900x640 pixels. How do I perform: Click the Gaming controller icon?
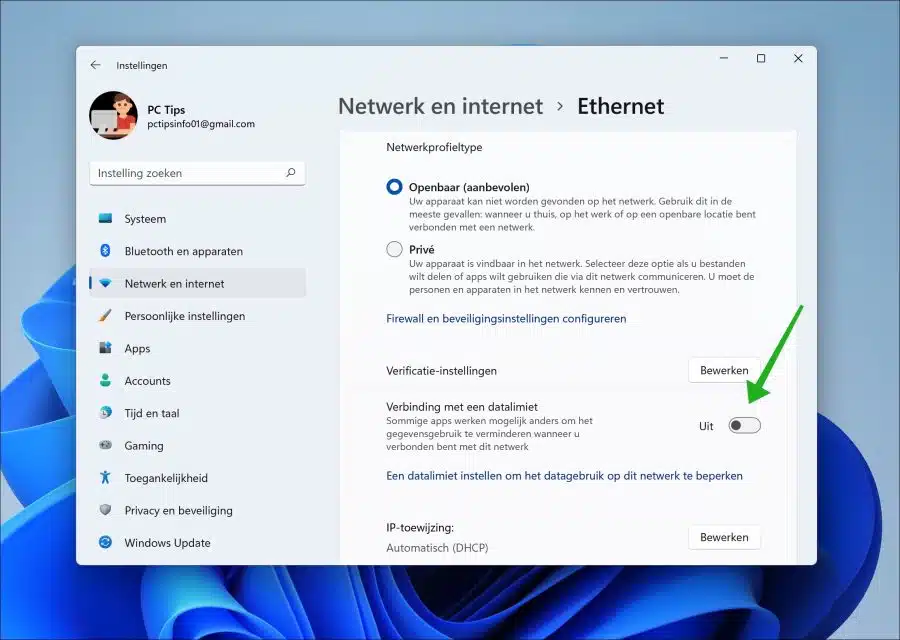105,445
